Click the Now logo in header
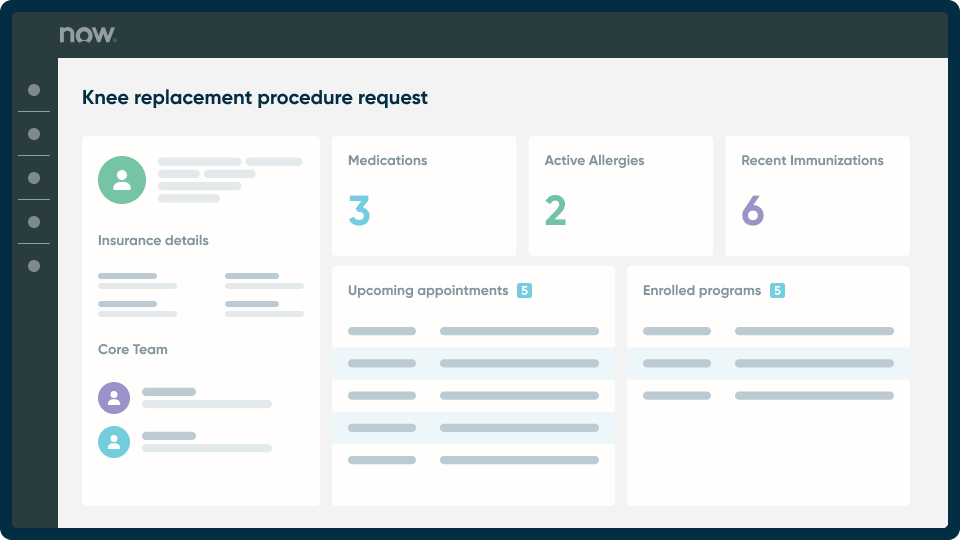The height and width of the screenshot is (540, 960). (x=88, y=34)
